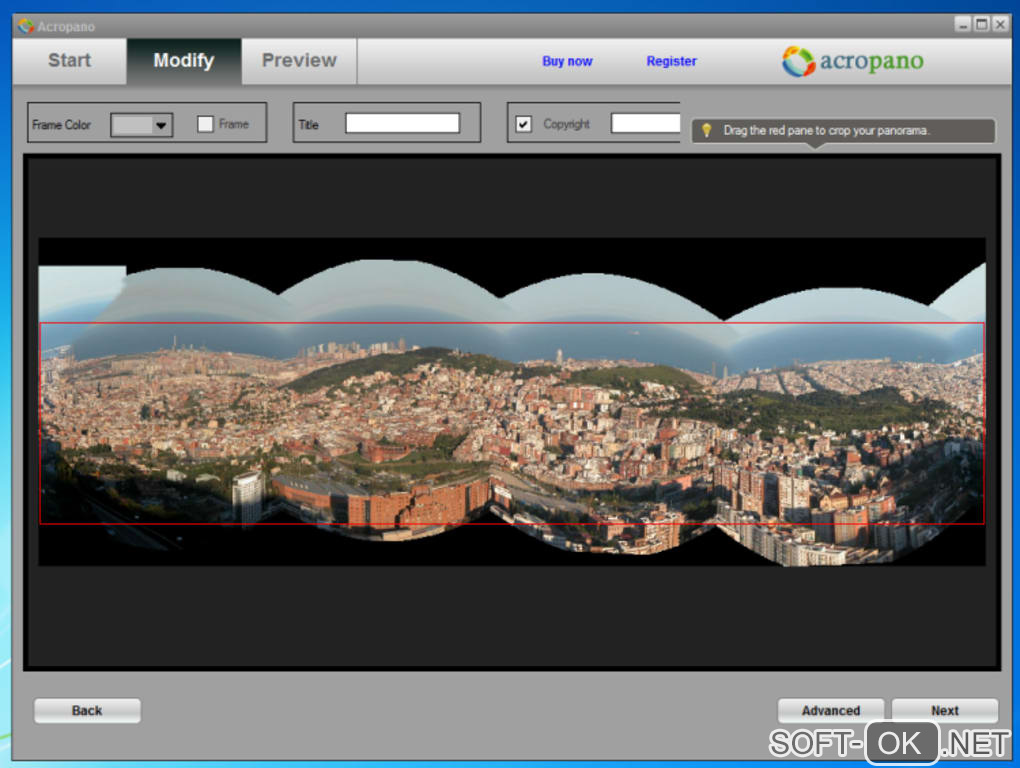Select the Modify tab
The height and width of the screenshot is (768, 1020).
(x=183, y=61)
